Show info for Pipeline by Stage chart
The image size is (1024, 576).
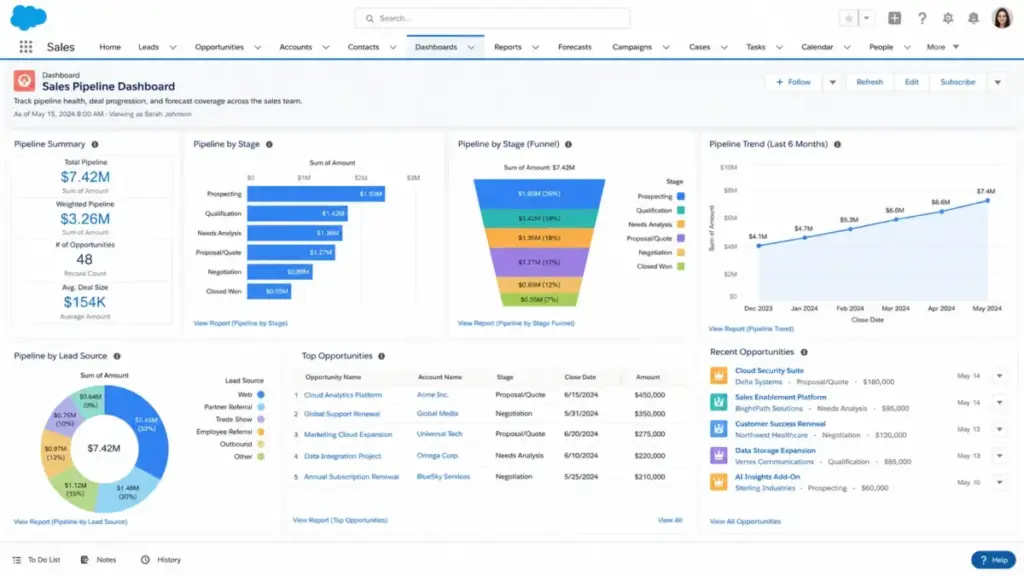269,144
